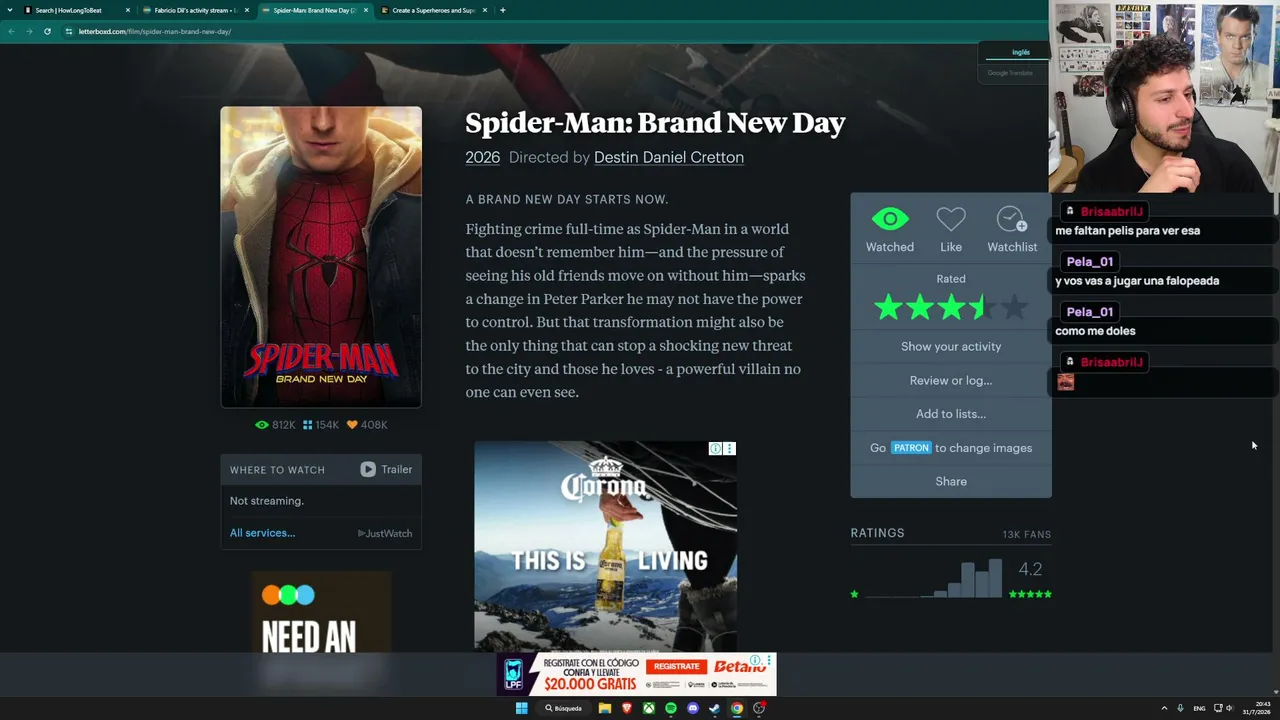Set the rating to two stars
Screen dimensions: 1280x720
click(919, 308)
